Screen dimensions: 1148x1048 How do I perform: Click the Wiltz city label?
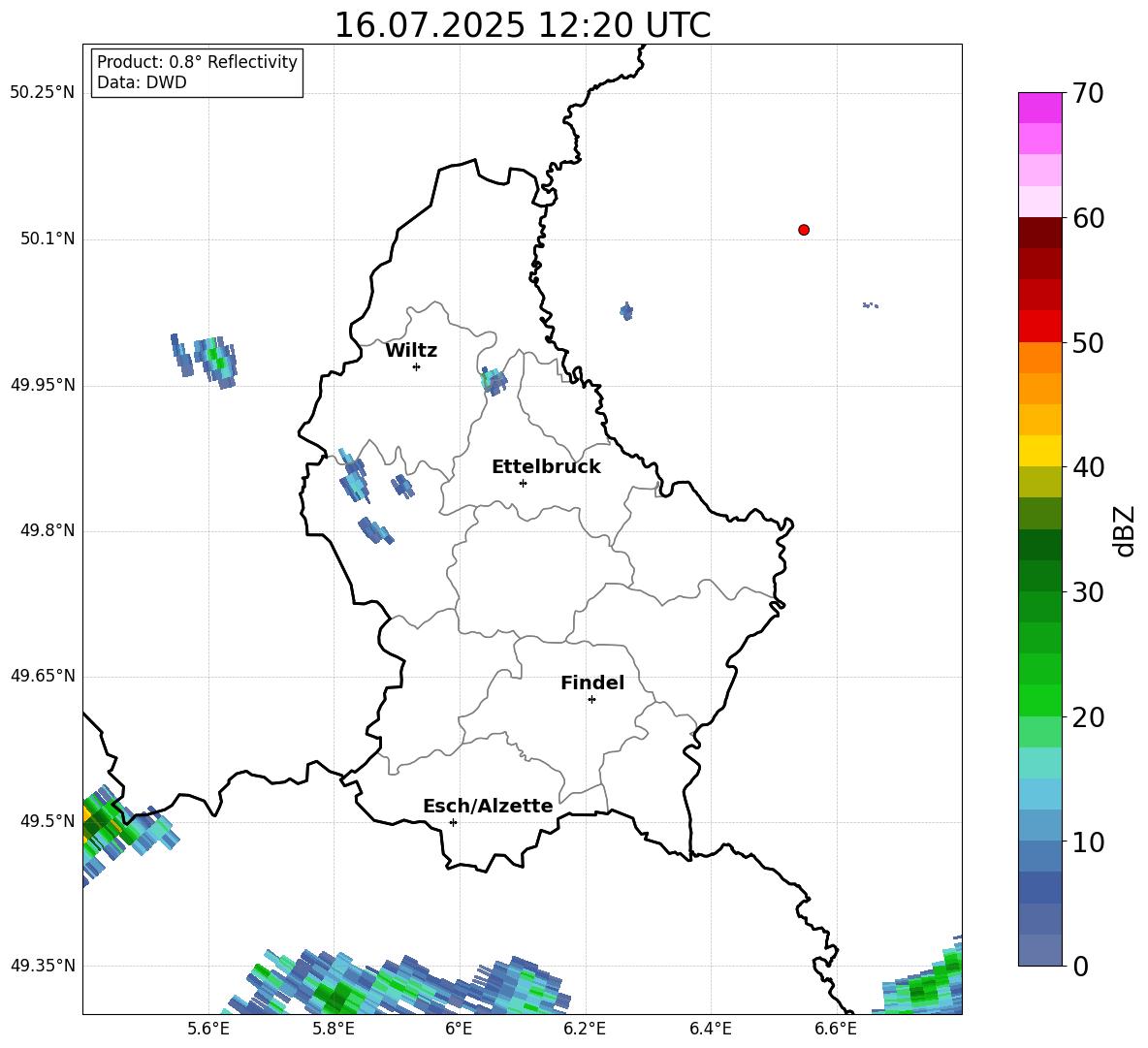coord(411,351)
